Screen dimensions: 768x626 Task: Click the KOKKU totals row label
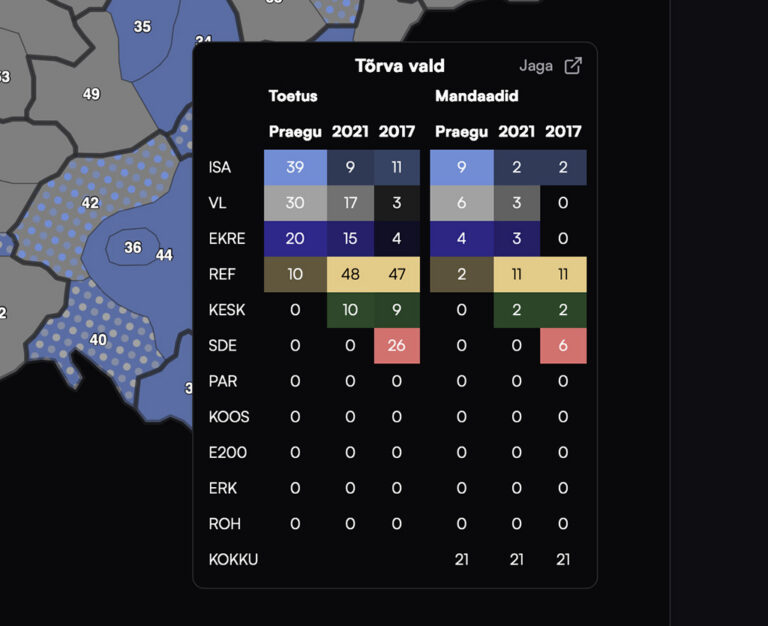tap(232, 559)
